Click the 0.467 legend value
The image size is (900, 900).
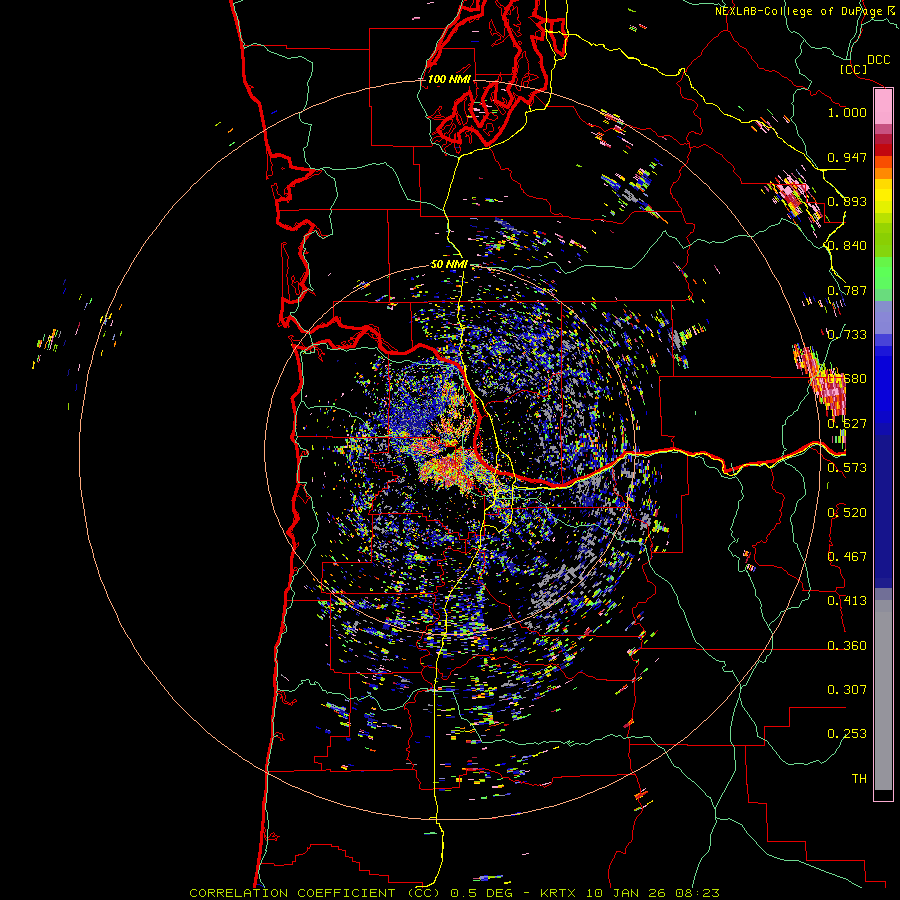pos(847,557)
